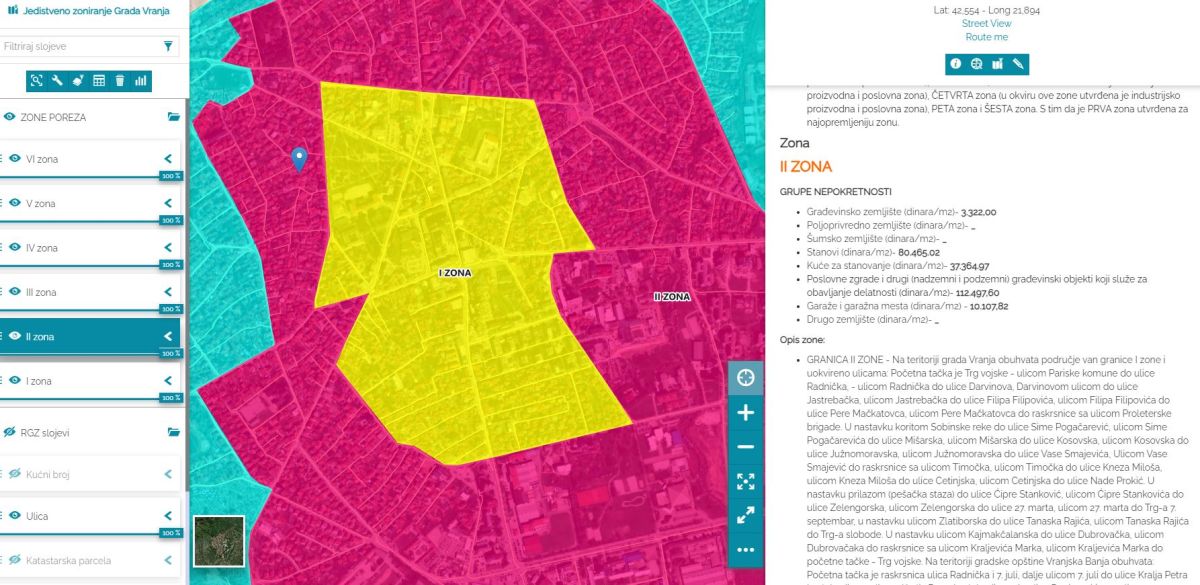Viewport: 1200px width, 585px height.
Task: Click the trash delete icon in layer toolbar
Action: click(x=120, y=81)
